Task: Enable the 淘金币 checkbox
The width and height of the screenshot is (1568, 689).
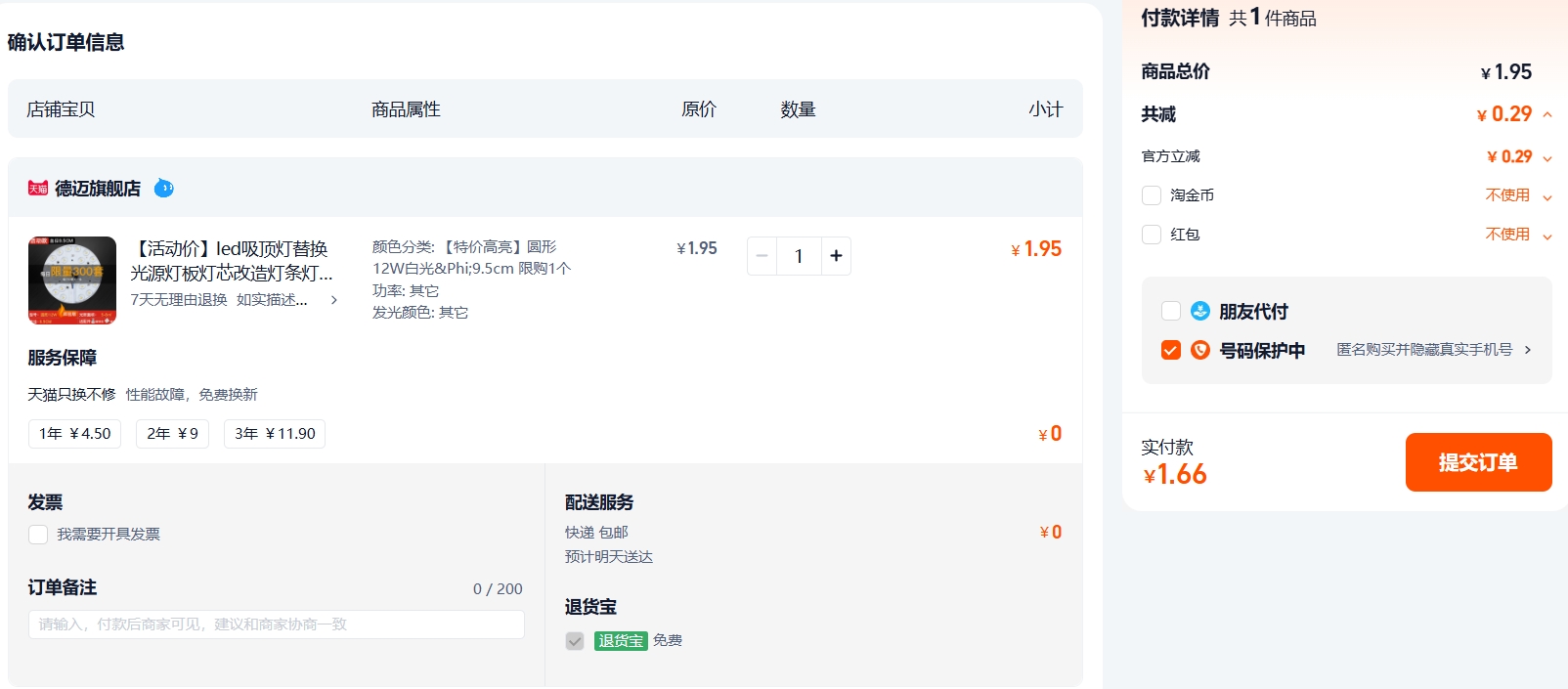Action: (x=1152, y=195)
